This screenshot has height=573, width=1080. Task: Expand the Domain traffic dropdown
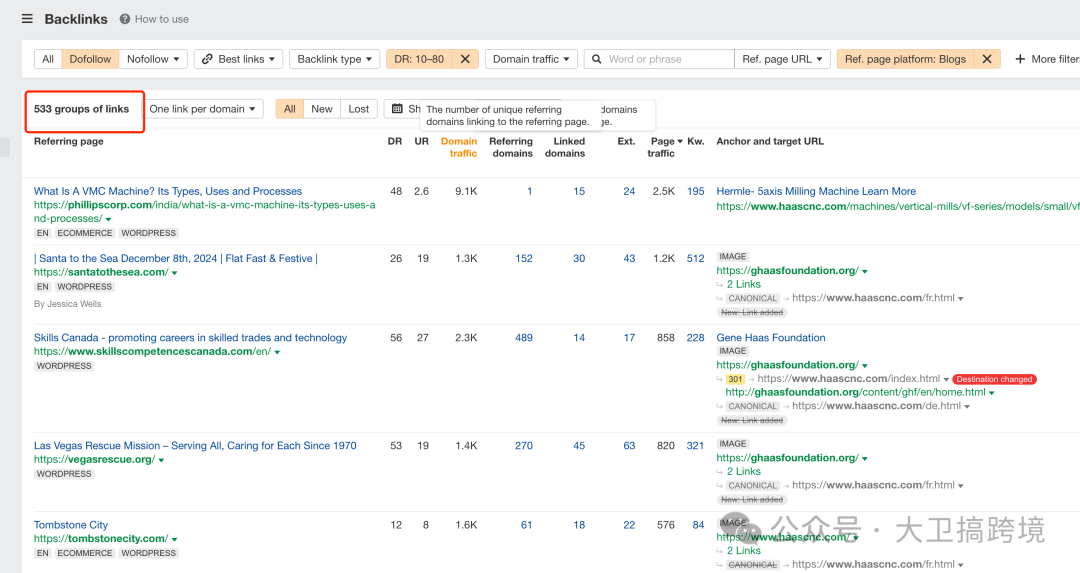point(531,59)
